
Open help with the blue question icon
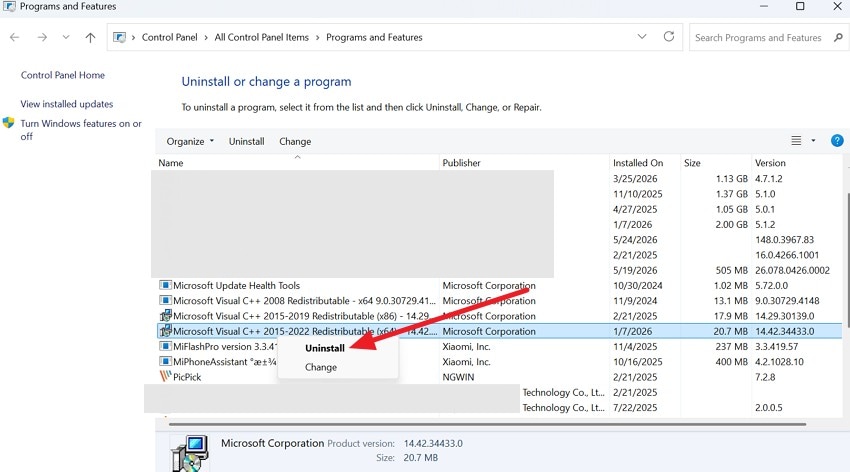click(837, 141)
